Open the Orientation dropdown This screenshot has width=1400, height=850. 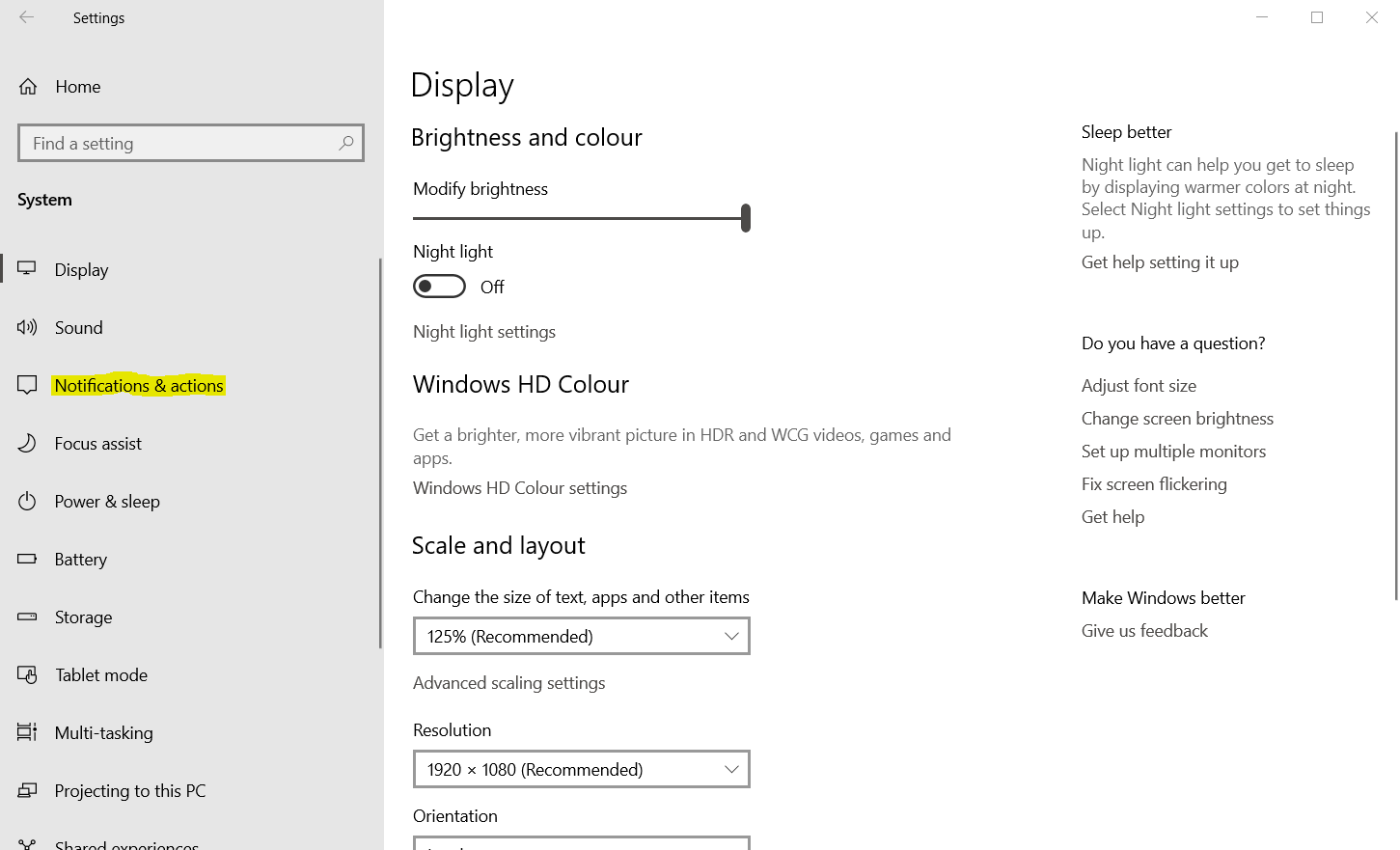(x=582, y=842)
